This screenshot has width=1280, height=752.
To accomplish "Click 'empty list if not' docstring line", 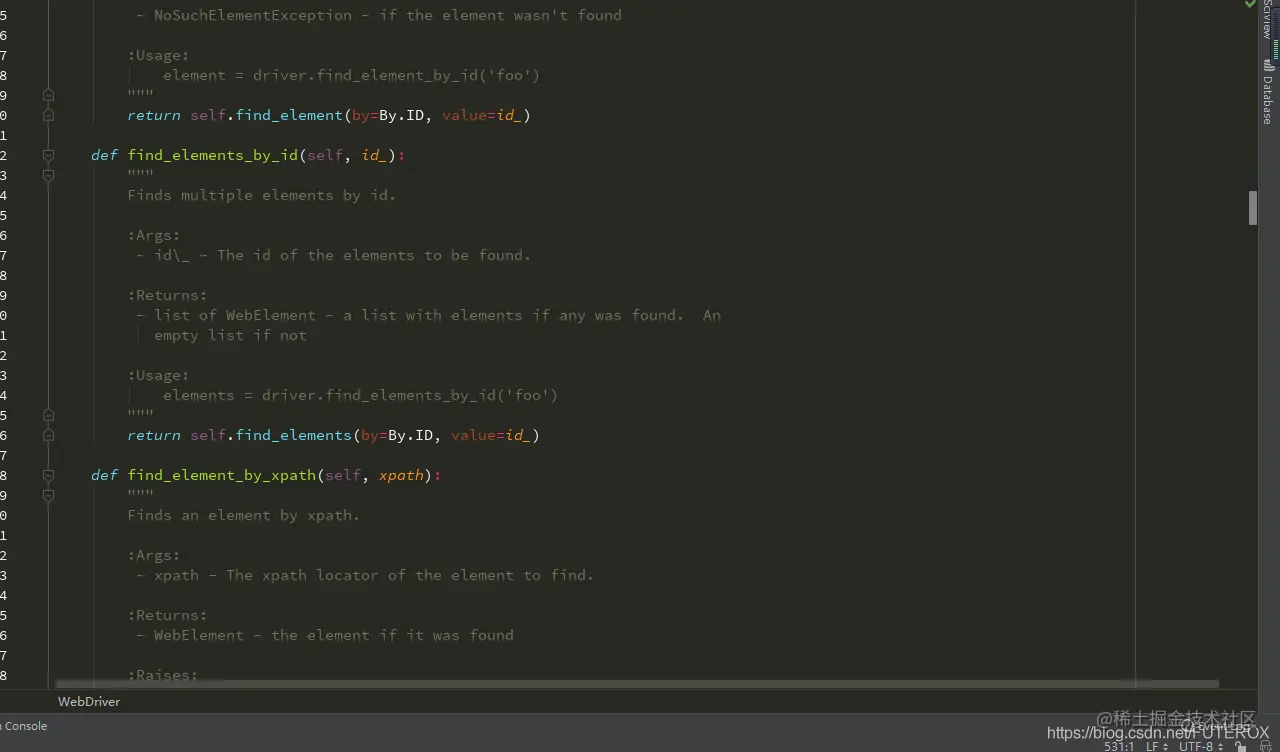I will [x=230, y=335].
